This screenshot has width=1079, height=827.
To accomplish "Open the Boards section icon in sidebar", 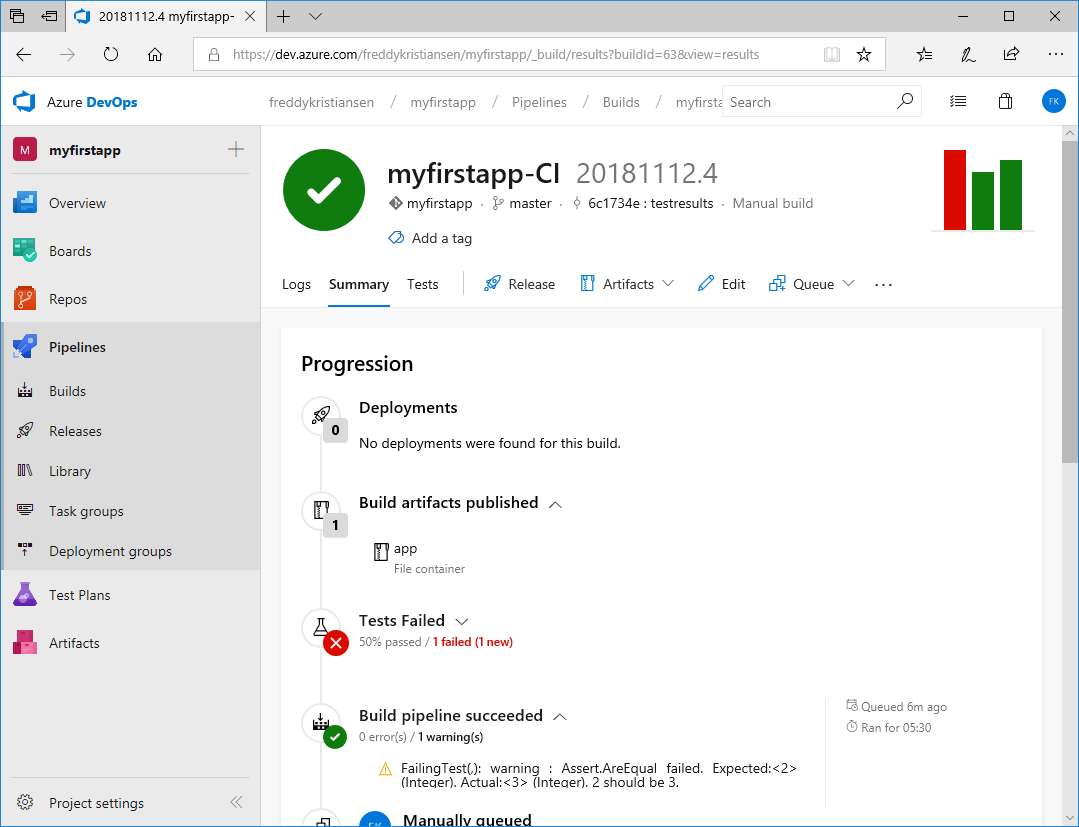I will tap(25, 251).
